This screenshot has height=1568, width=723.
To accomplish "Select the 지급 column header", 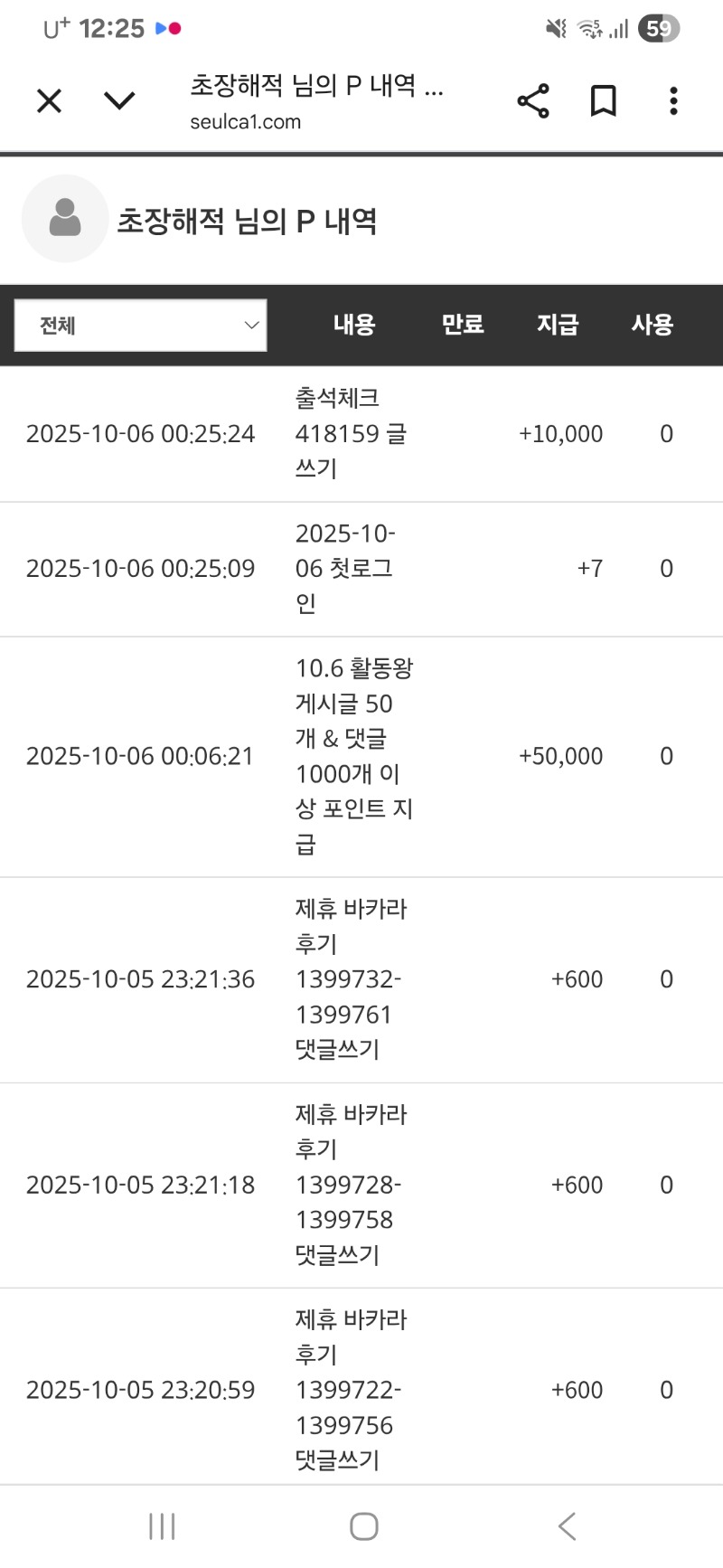I will [558, 325].
